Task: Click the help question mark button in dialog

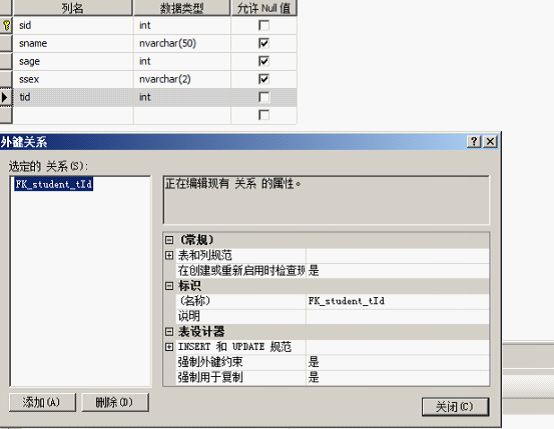Action: 474,141
